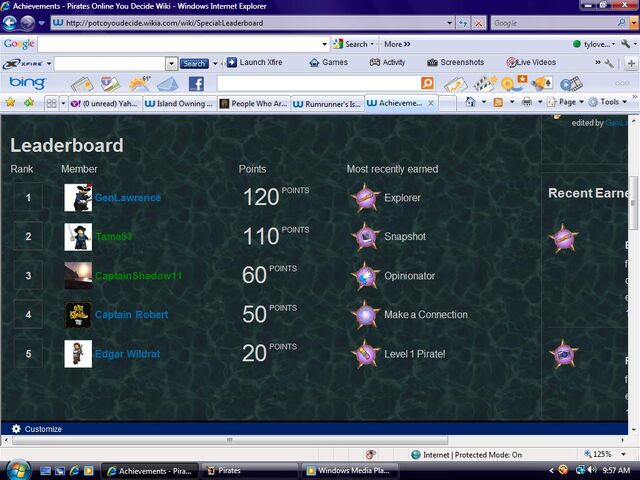Expand the Google toolbar search box dropdown
This screenshot has height=480, width=640.
(x=324, y=44)
